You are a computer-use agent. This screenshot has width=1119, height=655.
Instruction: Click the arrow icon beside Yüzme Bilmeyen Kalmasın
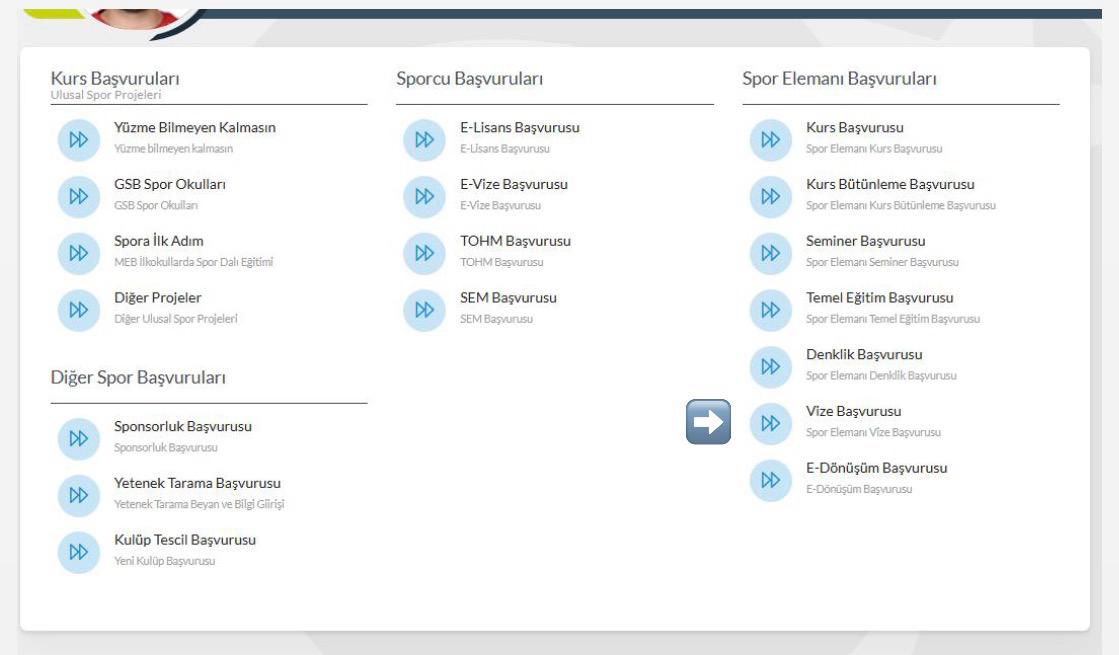pos(77,139)
